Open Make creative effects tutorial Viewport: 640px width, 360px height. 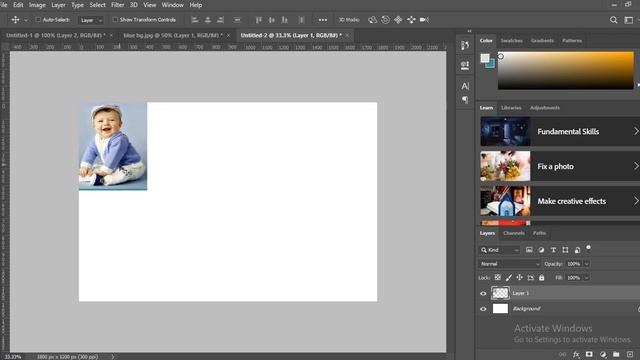pos(560,201)
